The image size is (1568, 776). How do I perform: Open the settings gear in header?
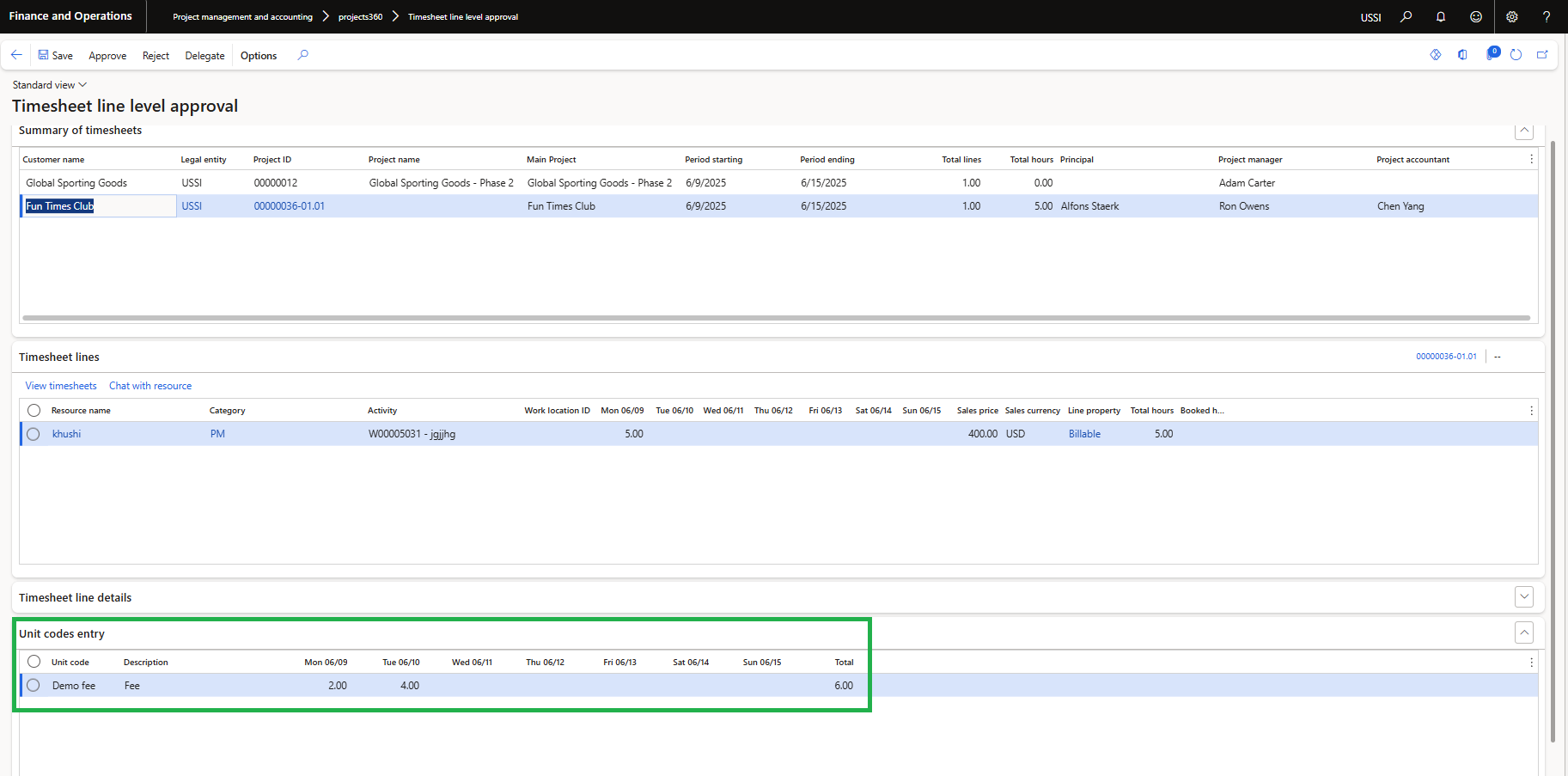click(x=1512, y=16)
